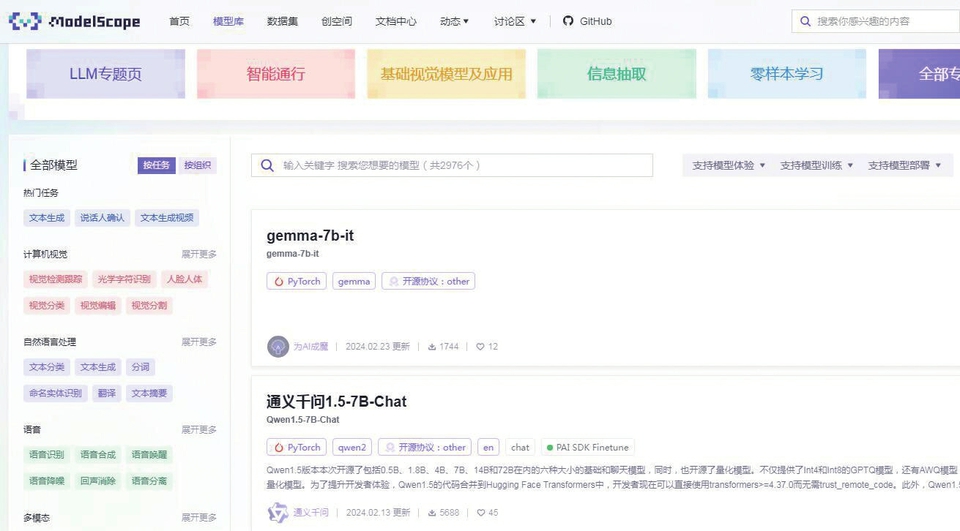960x531 pixels.
Task: Click Qwen1.5-7B-Chat download count icon
Action: click(432, 513)
